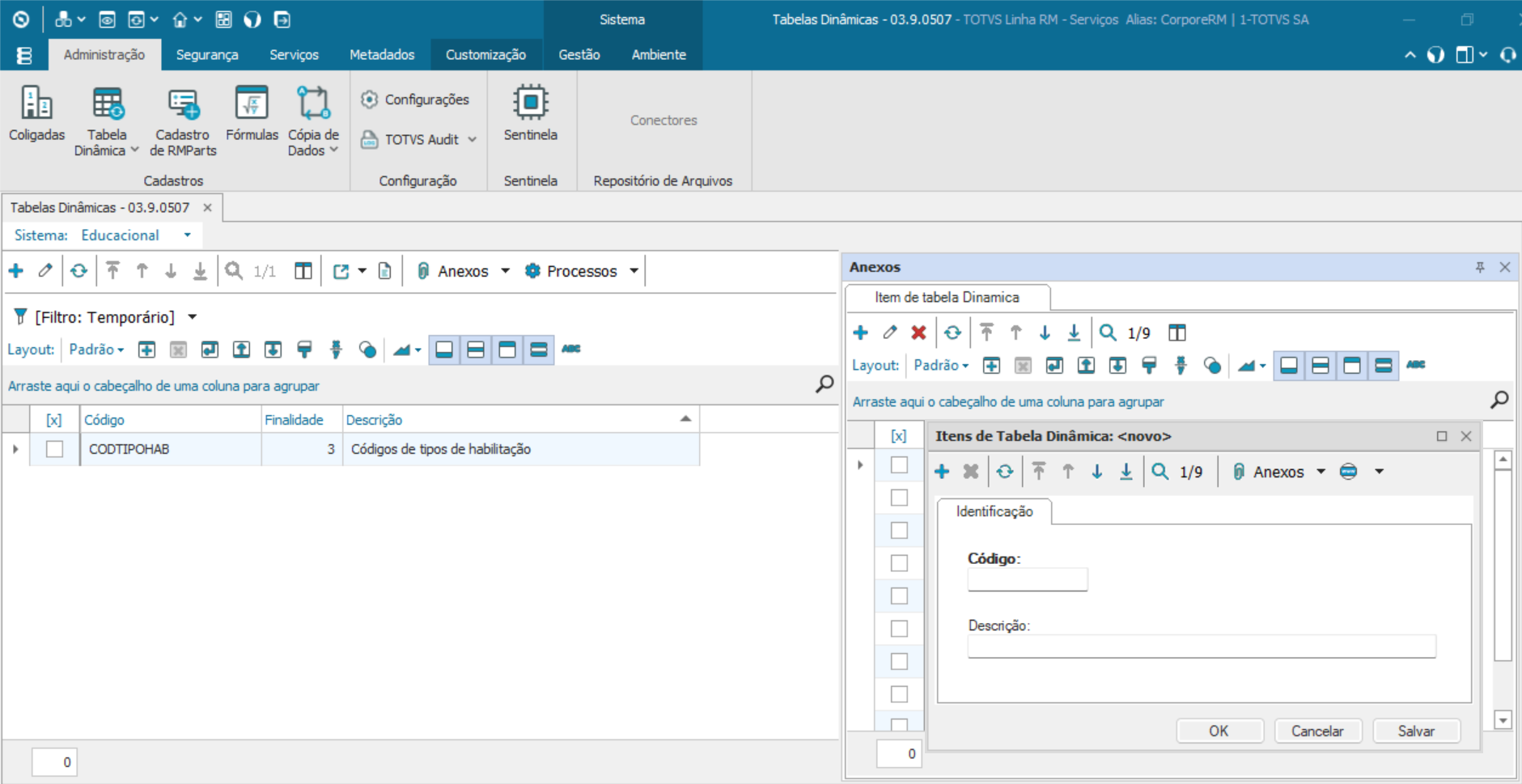This screenshot has height=784, width=1522.
Task: Expand the Processos dropdown
Action: [x=634, y=271]
